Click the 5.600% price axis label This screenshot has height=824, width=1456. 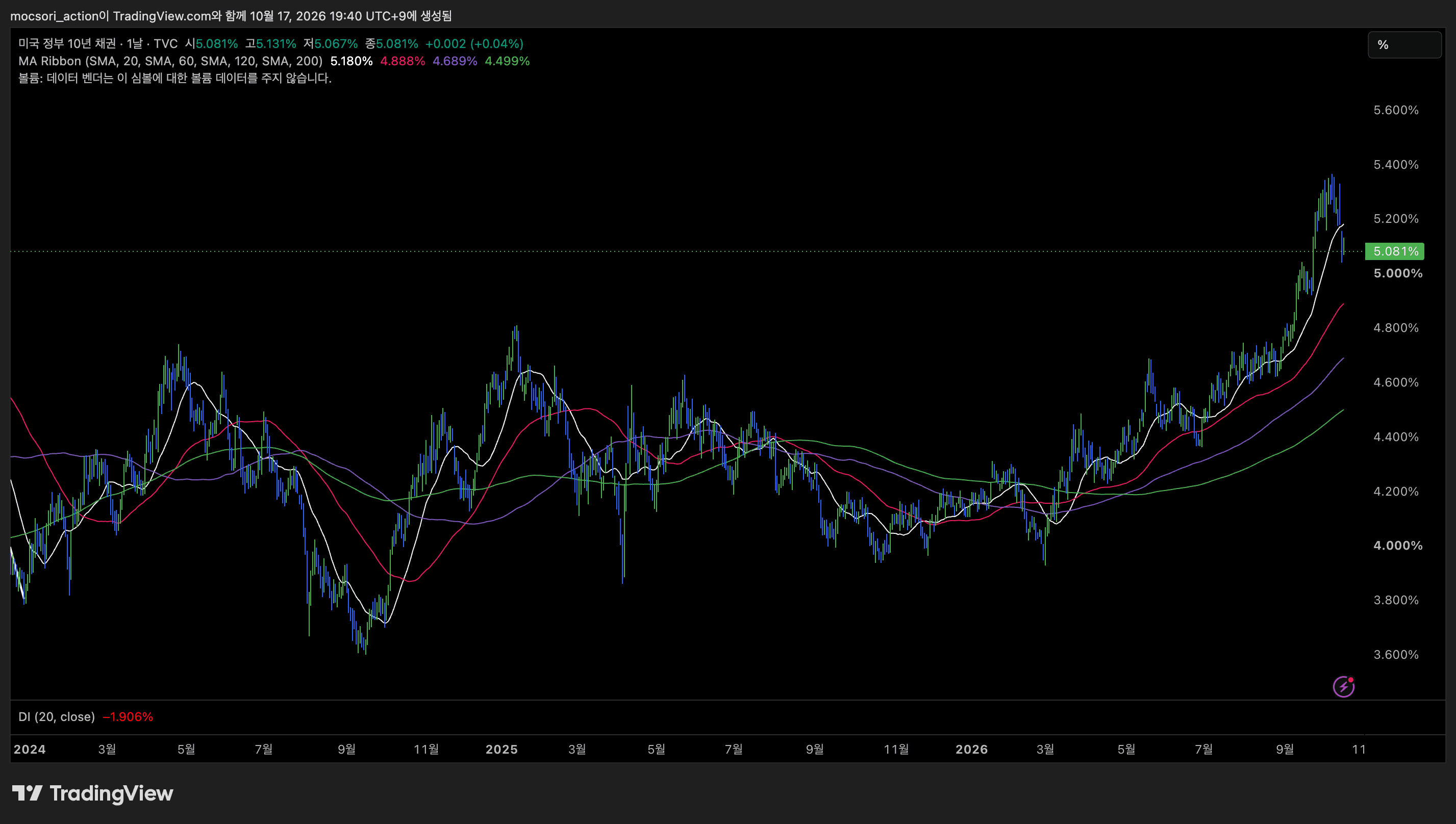1396,110
